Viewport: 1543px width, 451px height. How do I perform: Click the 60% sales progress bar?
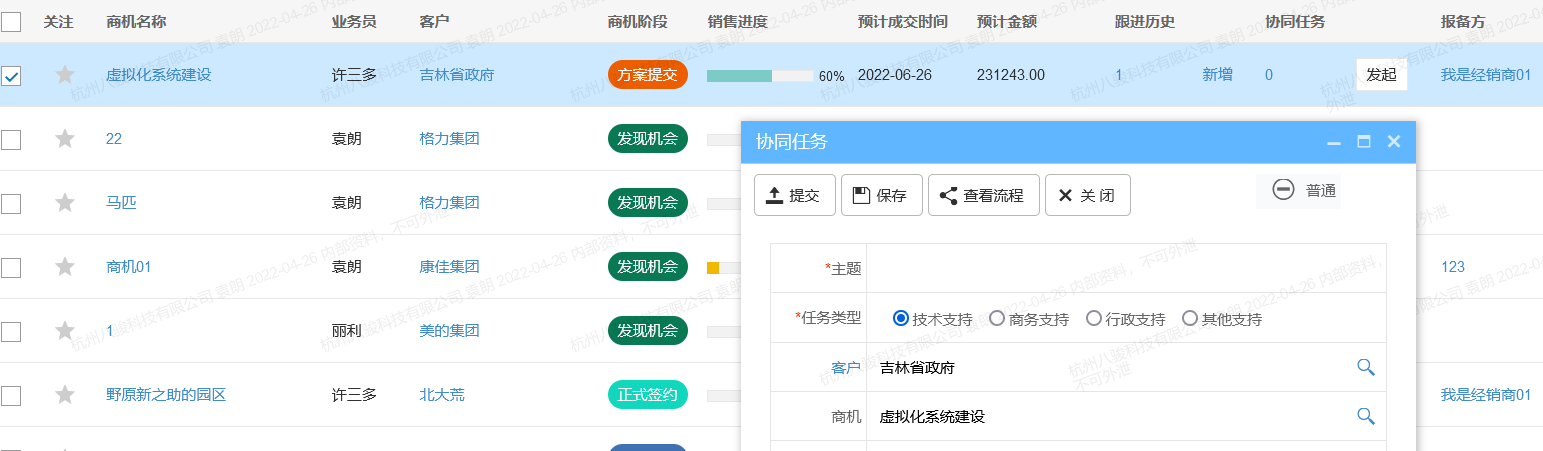pyautogui.click(x=760, y=76)
